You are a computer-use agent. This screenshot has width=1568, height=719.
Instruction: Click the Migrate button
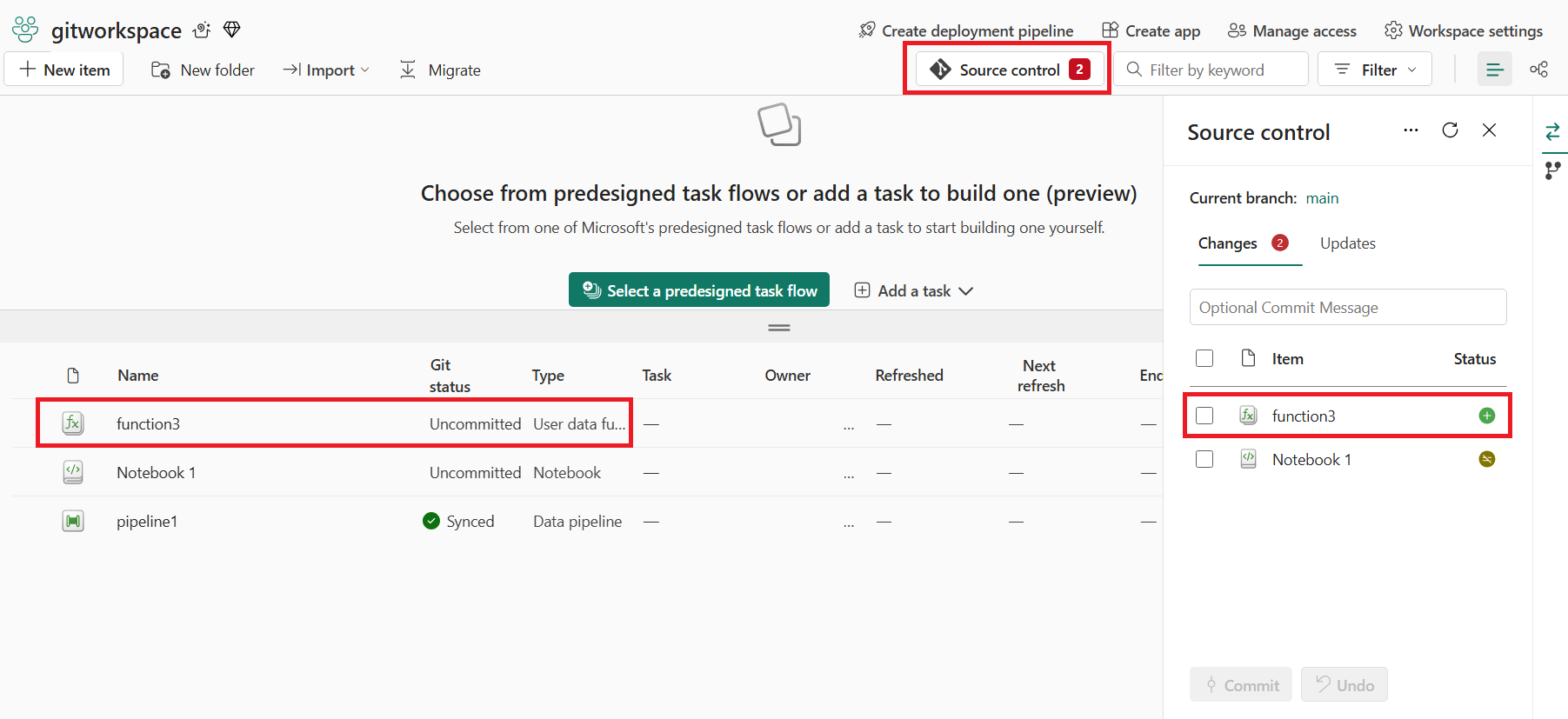[x=440, y=70]
